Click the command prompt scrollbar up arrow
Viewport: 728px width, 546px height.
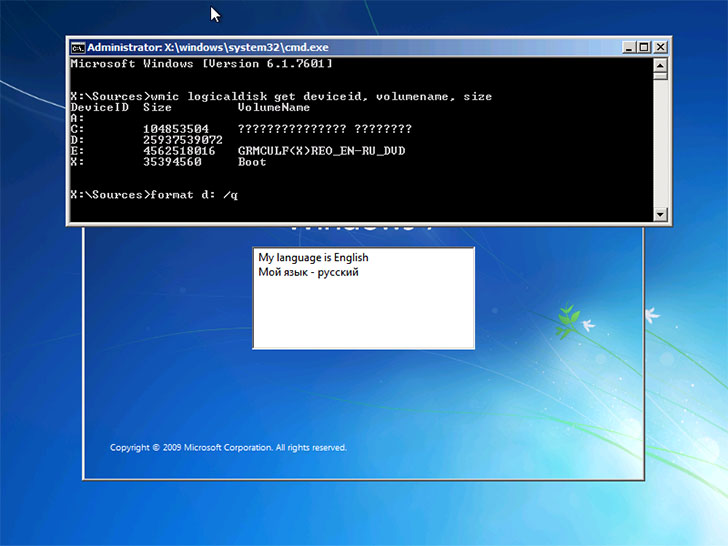click(x=659, y=64)
